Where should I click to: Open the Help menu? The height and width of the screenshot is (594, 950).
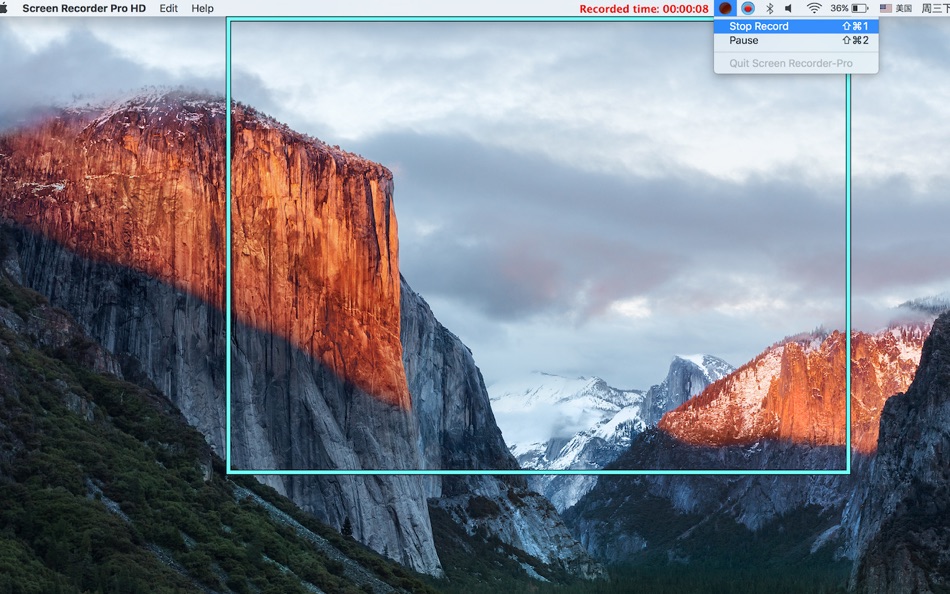pyautogui.click(x=202, y=8)
